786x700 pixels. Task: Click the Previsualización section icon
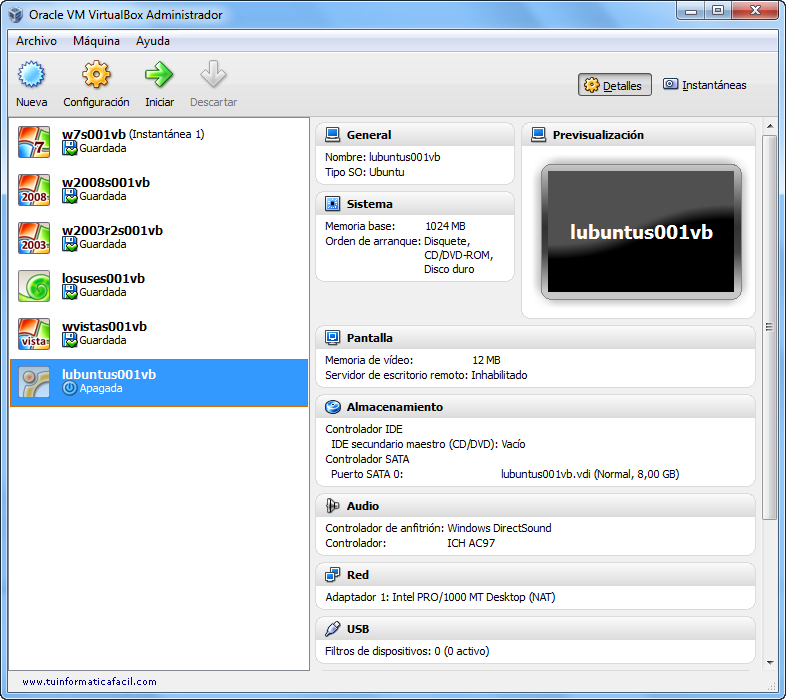click(538, 135)
